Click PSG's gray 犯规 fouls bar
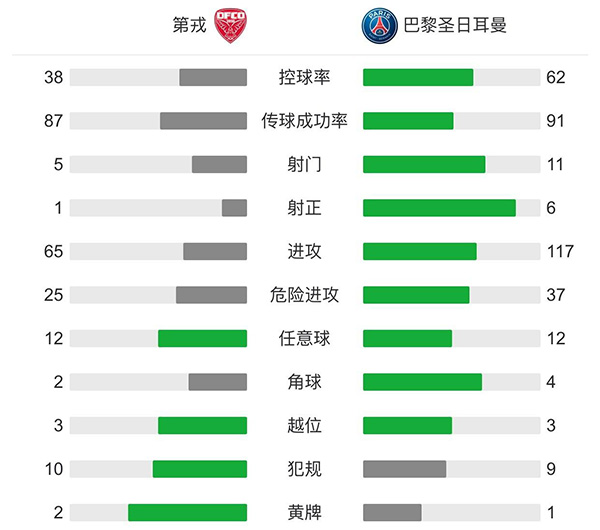600x530 pixels. pos(404,469)
